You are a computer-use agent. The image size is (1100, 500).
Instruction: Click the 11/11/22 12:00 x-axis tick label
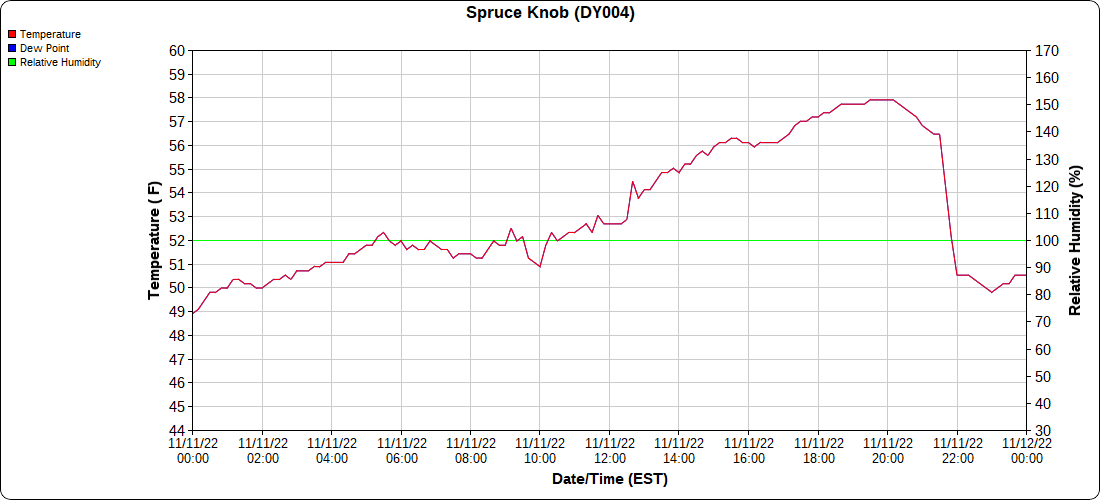610,450
